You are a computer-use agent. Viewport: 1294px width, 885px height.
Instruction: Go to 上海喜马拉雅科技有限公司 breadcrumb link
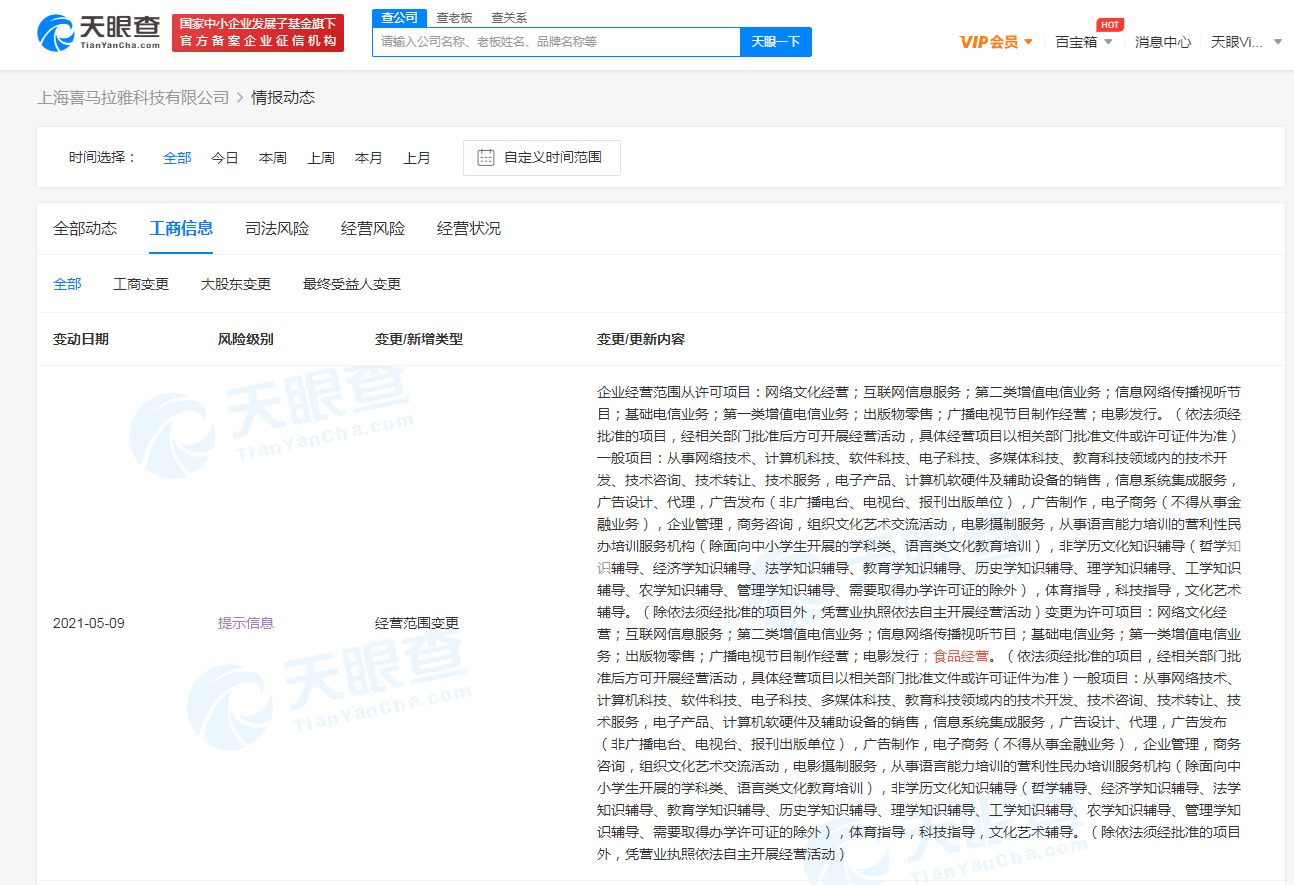(x=133, y=97)
